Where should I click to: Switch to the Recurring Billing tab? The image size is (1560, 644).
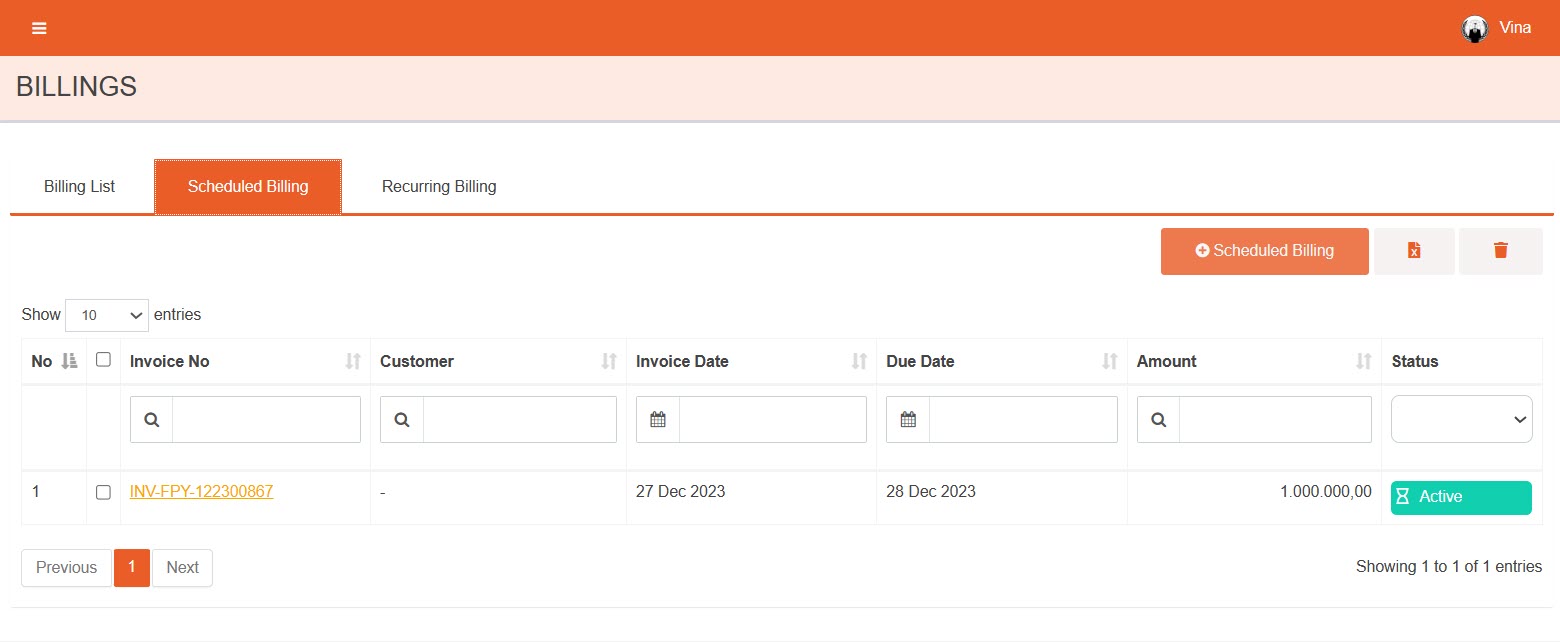pos(439,186)
